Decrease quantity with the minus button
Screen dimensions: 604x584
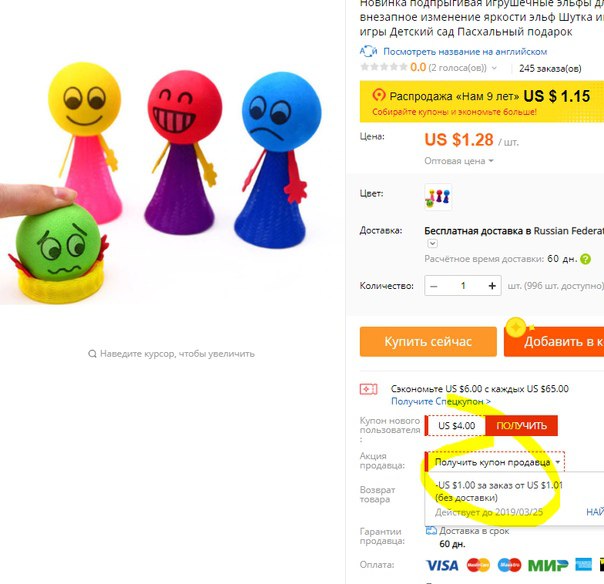tap(434, 286)
